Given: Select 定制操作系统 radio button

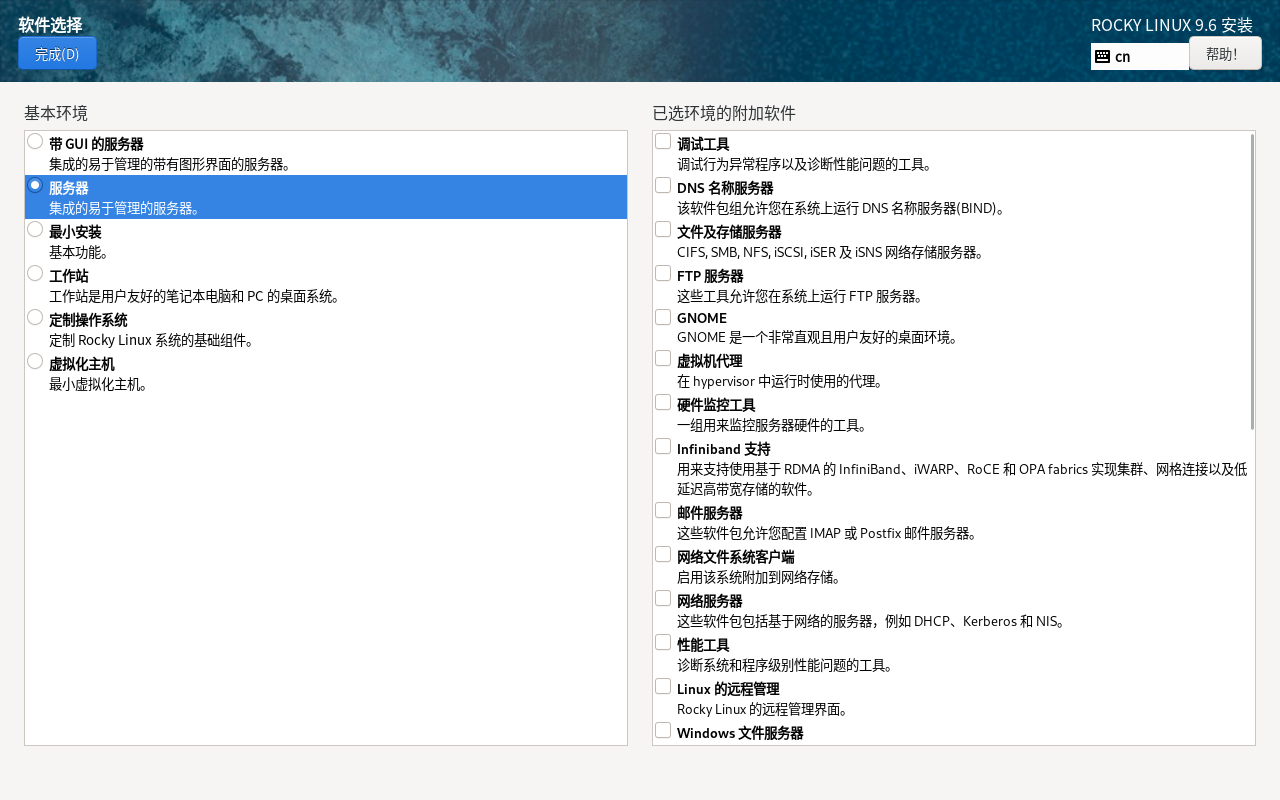Looking at the screenshot, I should pos(35,318).
